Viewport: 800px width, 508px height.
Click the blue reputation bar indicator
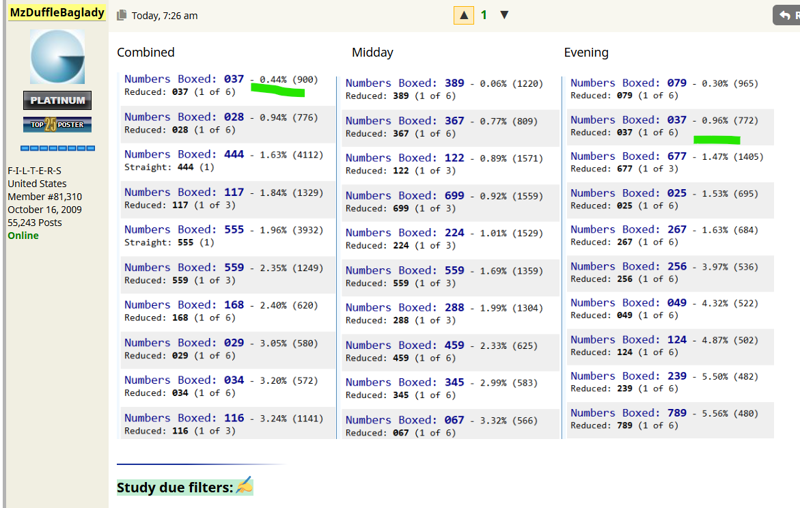[58, 148]
